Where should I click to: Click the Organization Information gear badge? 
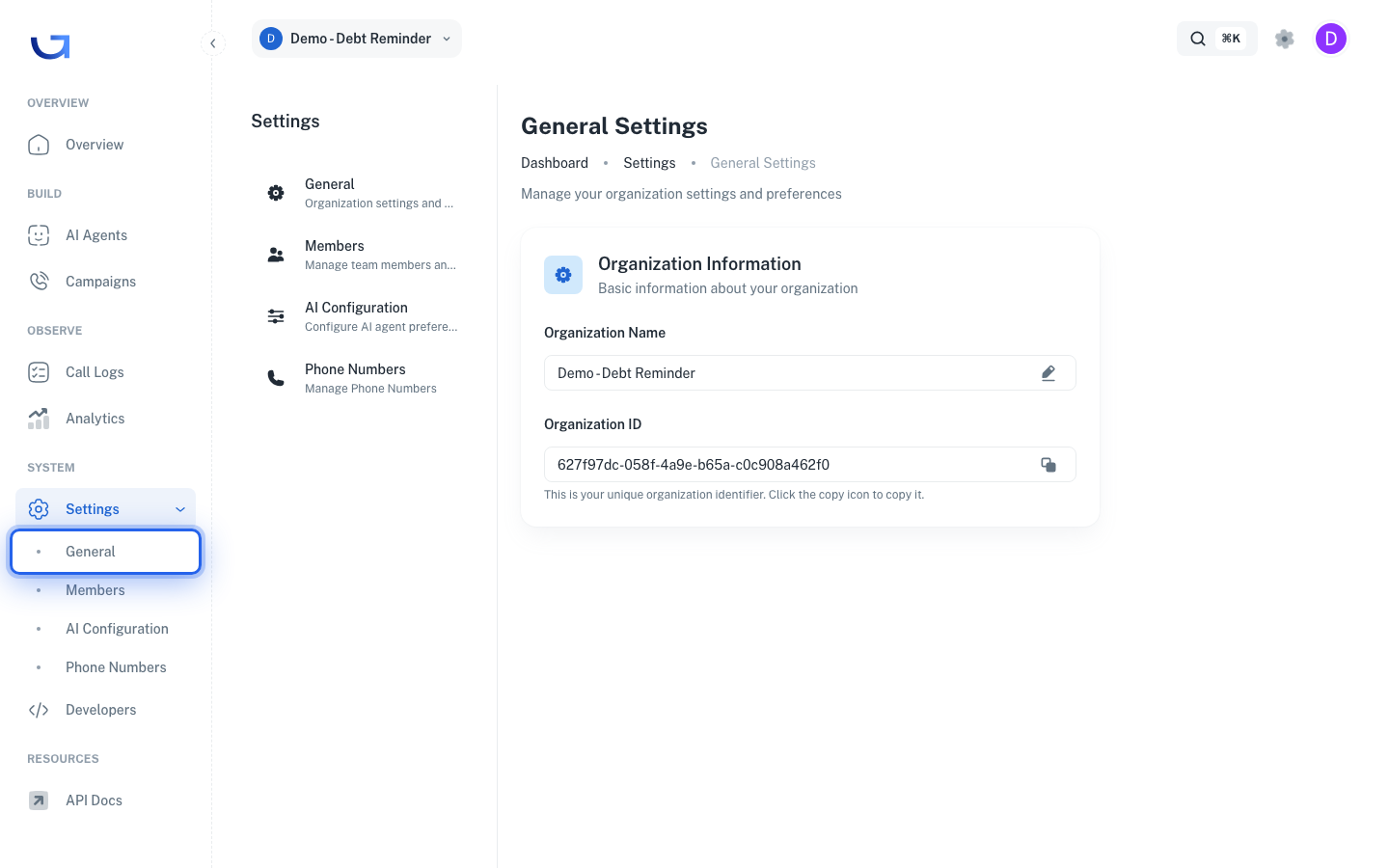[x=563, y=275]
